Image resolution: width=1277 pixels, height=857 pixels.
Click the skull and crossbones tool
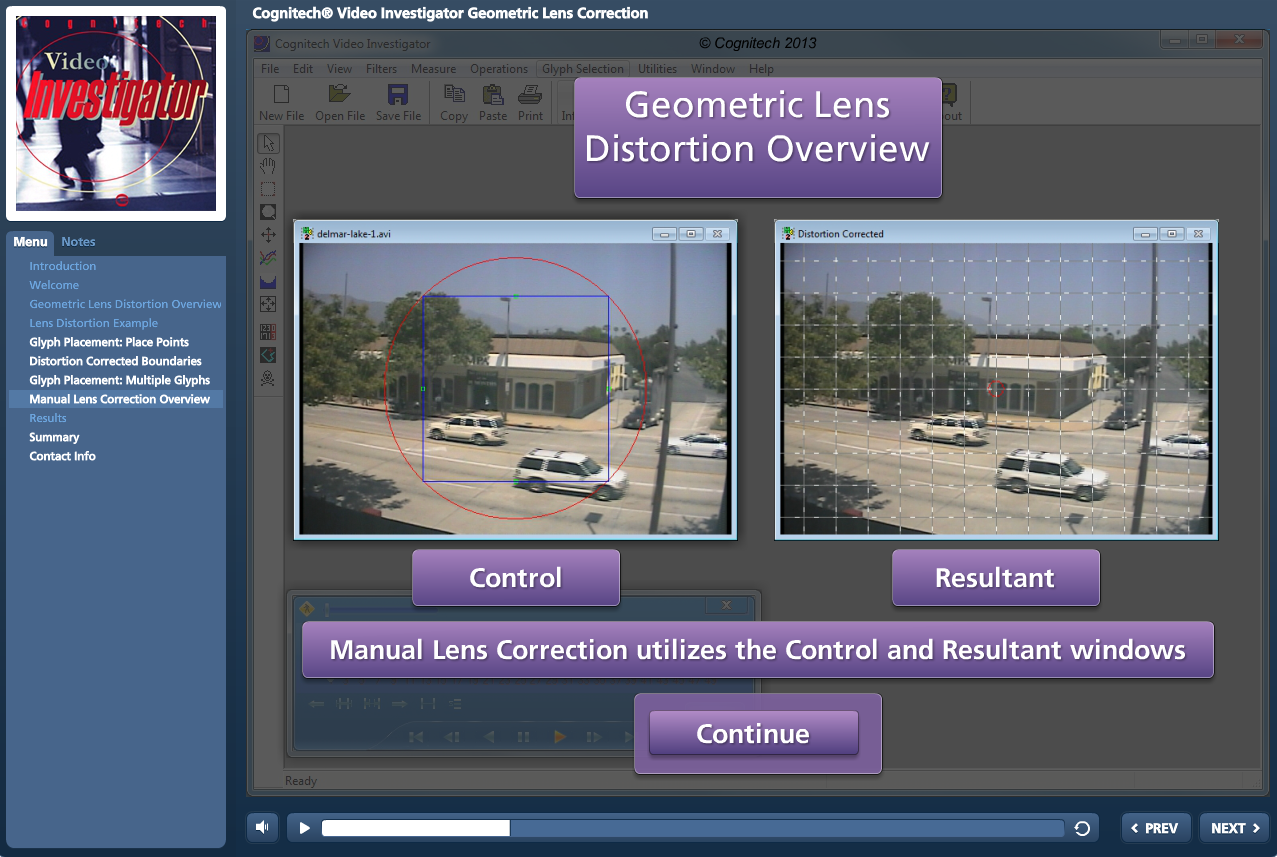(268, 378)
